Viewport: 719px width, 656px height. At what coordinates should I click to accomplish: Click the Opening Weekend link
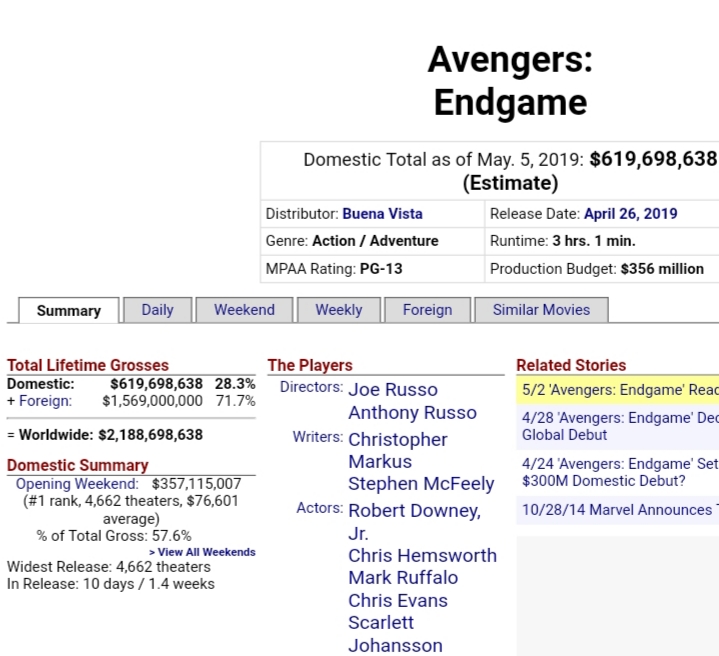point(77,484)
